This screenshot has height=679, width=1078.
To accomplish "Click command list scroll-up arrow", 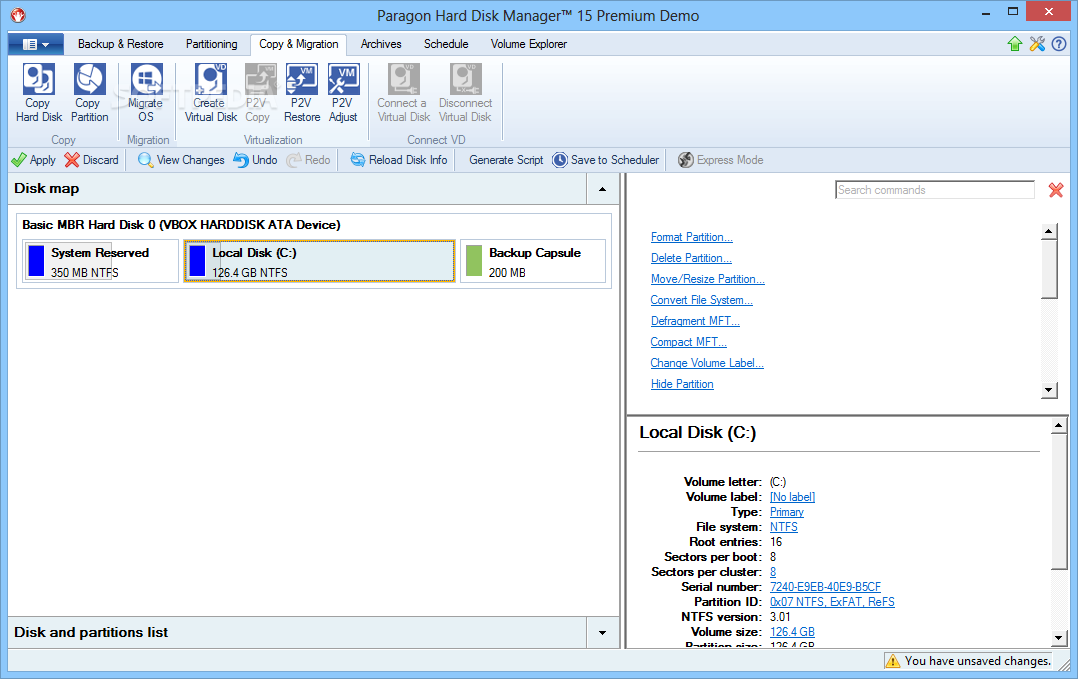I will 1048,232.
